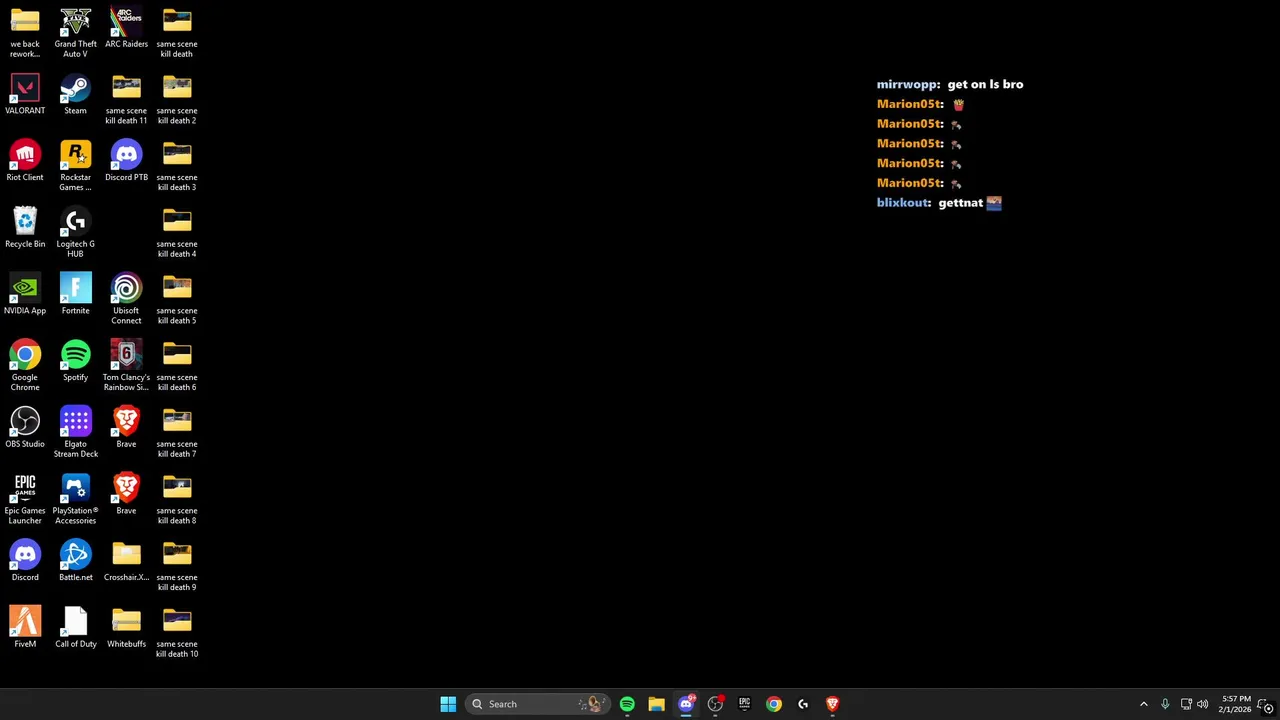This screenshot has height=720, width=1280.
Task: Select the Battle.net desktop icon
Action: pos(75,561)
